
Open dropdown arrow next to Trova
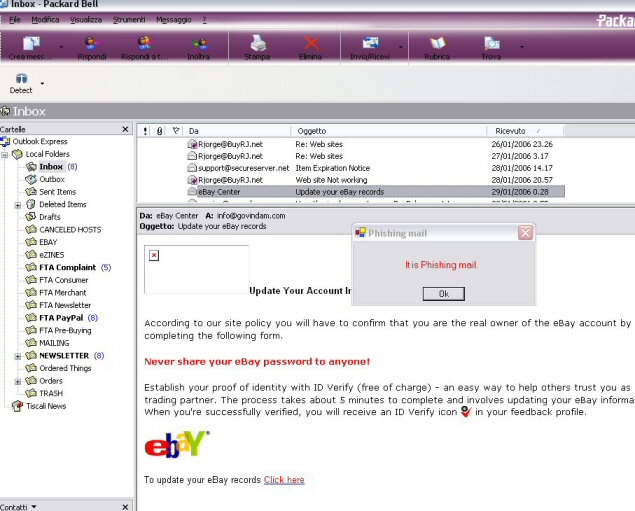[x=522, y=47]
